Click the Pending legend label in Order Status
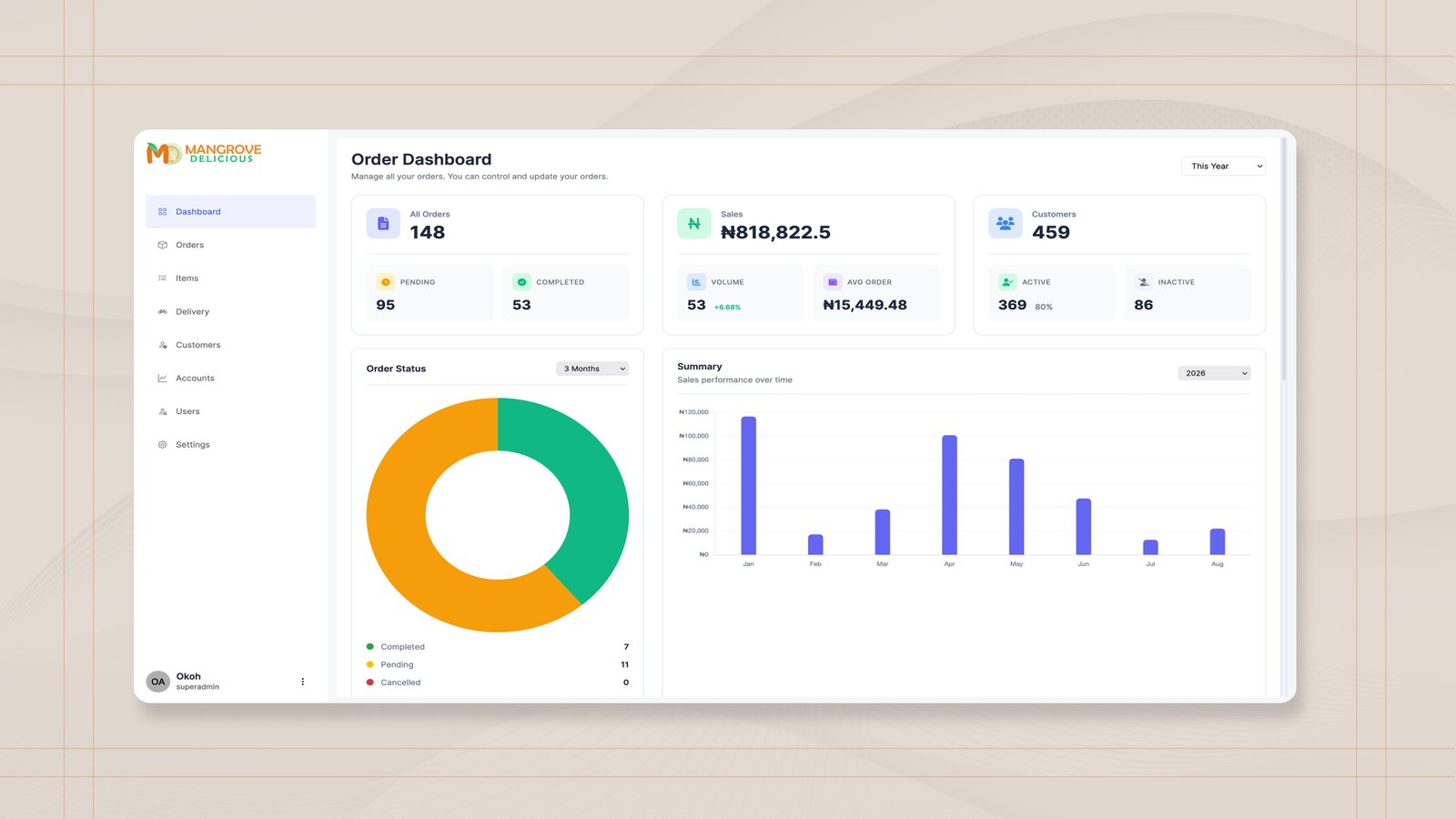1456x819 pixels. click(397, 664)
